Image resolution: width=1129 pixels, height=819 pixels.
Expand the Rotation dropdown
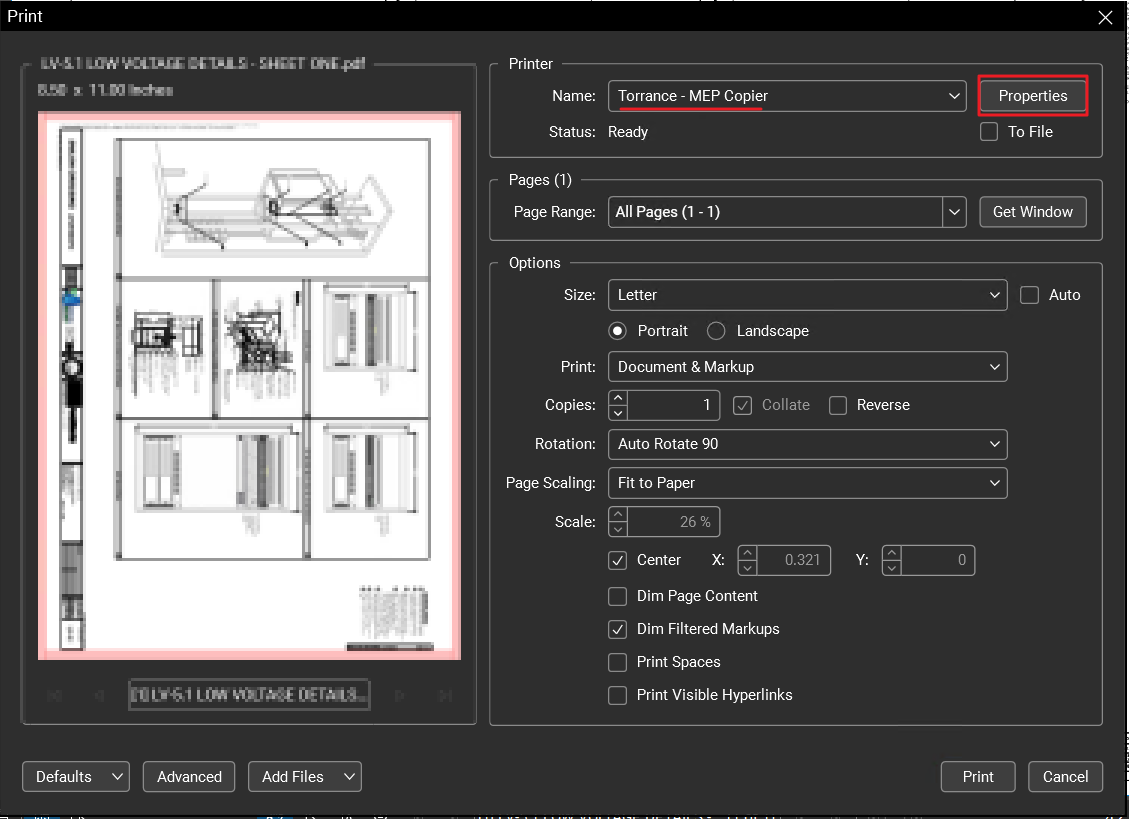(807, 444)
